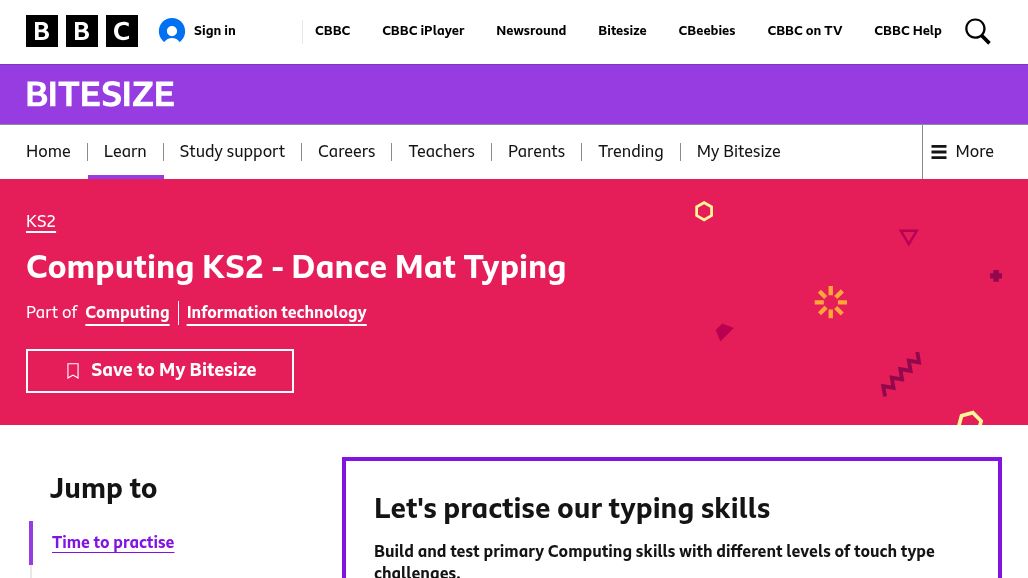Click the BBC logo
Viewport: 1028px width, 578px height.
82,32
